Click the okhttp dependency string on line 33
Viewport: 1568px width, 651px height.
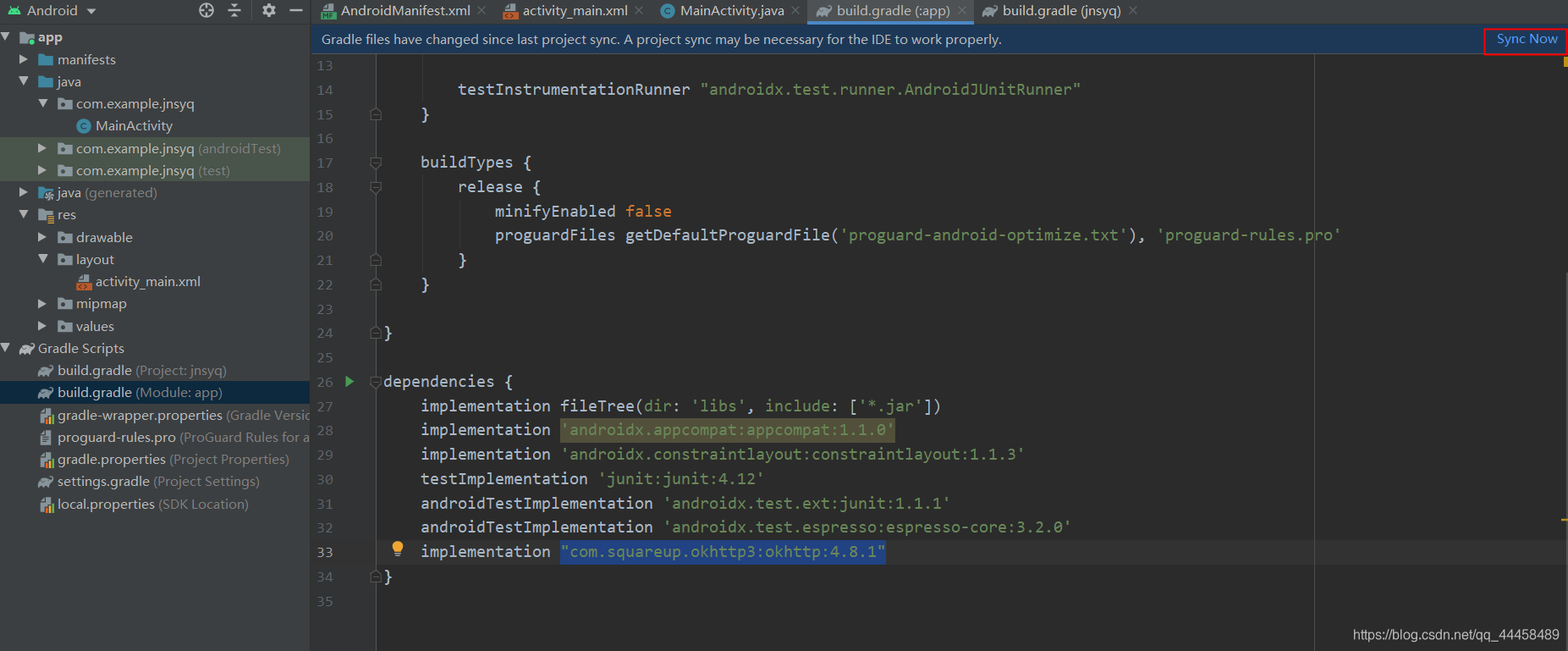[723, 552]
